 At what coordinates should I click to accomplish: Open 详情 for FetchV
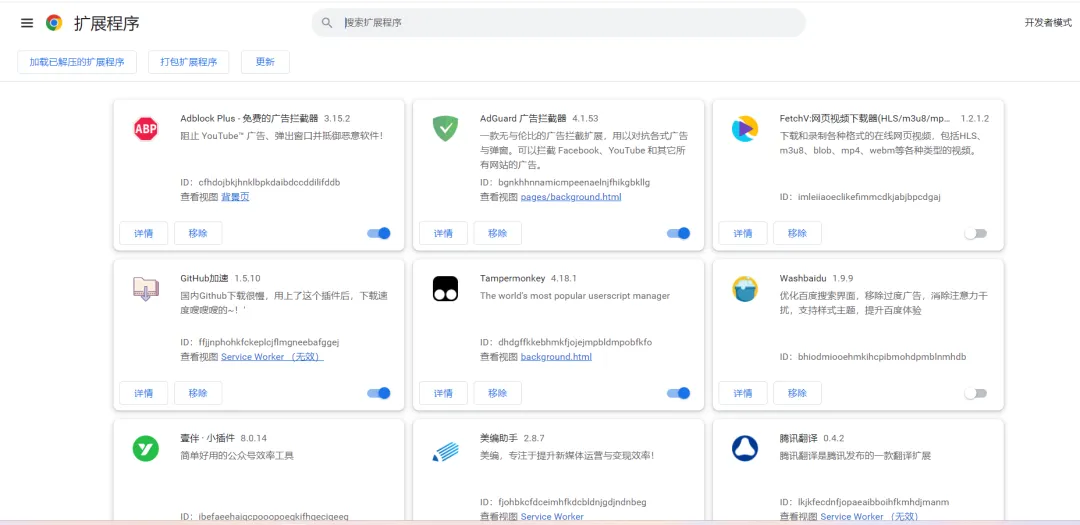click(x=742, y=233)
